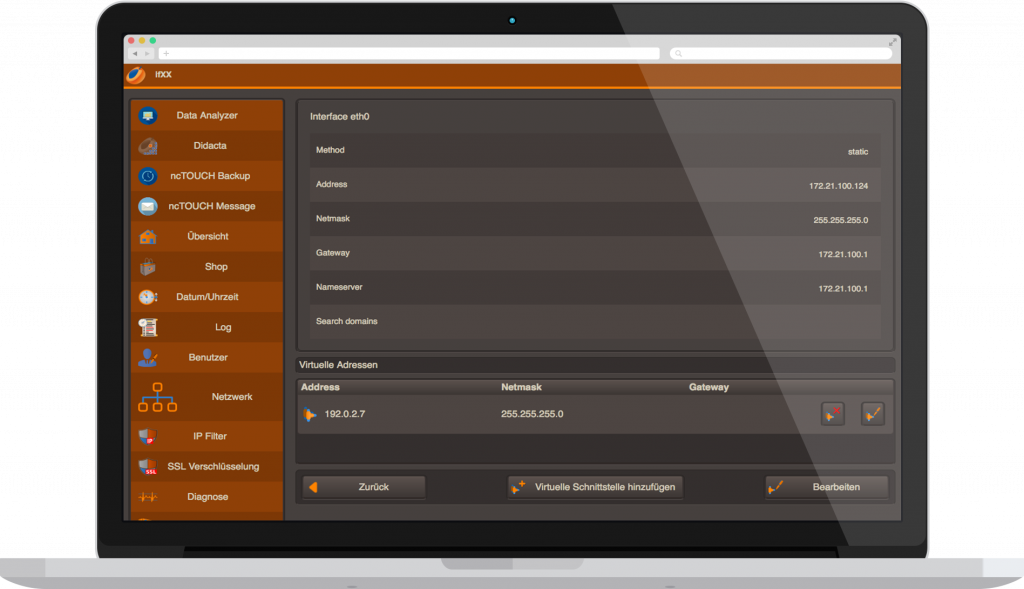
Task: Open Diagnose section
Action: click(207, 497)
